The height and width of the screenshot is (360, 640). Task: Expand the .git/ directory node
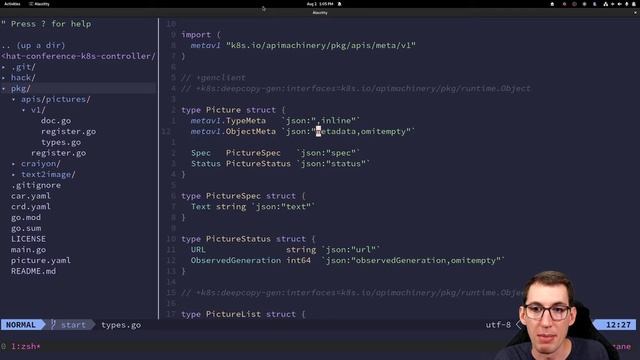(23, 67)
